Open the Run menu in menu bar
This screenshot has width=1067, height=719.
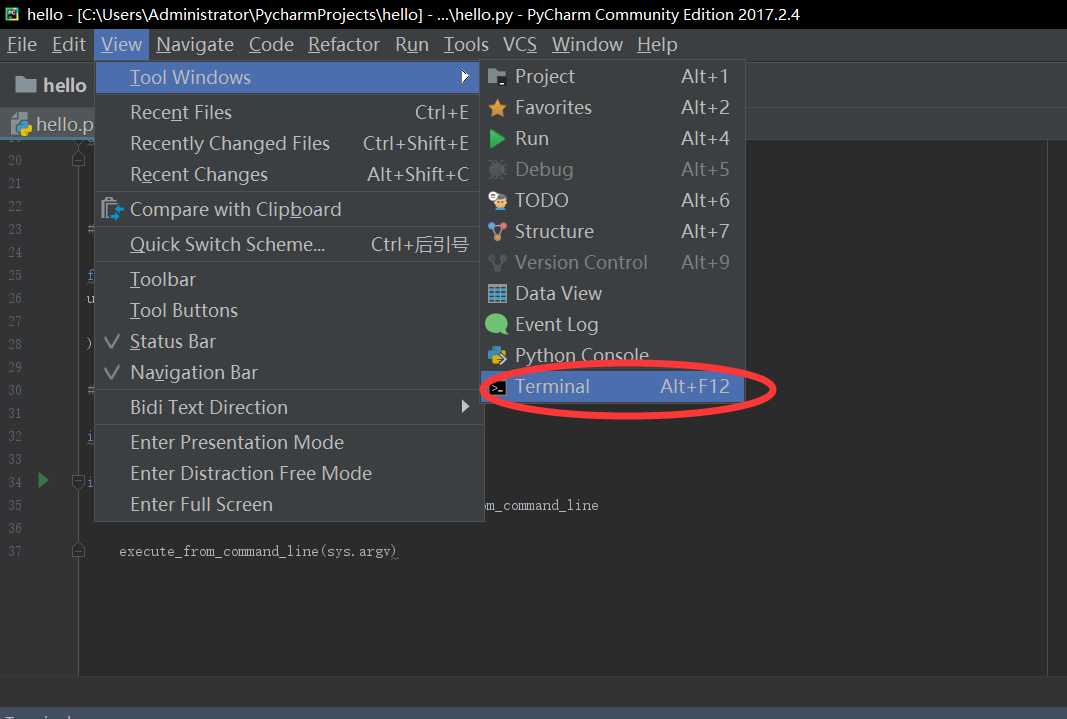tap(412, 45)
